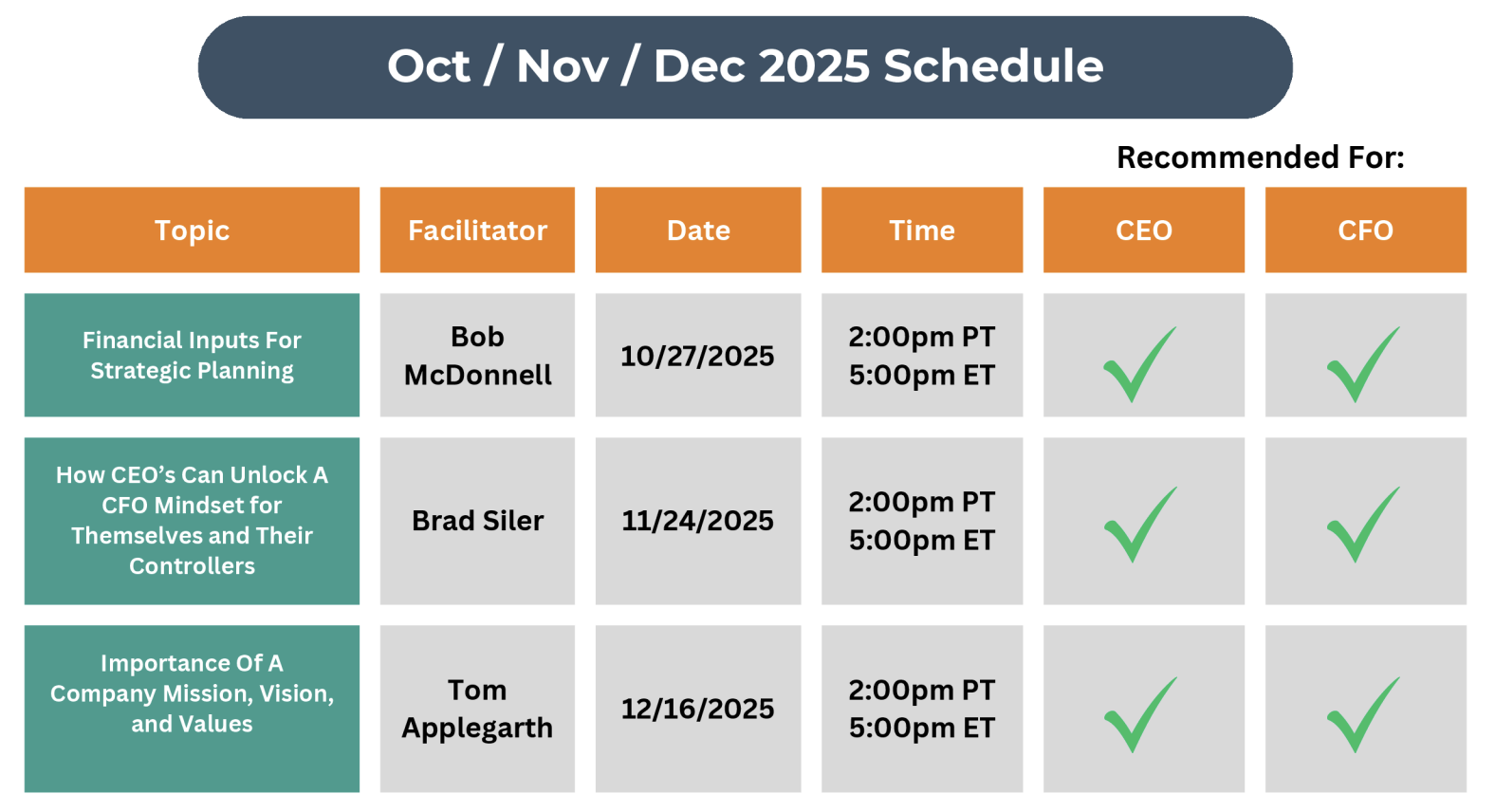Viewport: 1495px width, 812px height.
Task: Open the CFO Mindset topic cell
Action: click(192, 520)
